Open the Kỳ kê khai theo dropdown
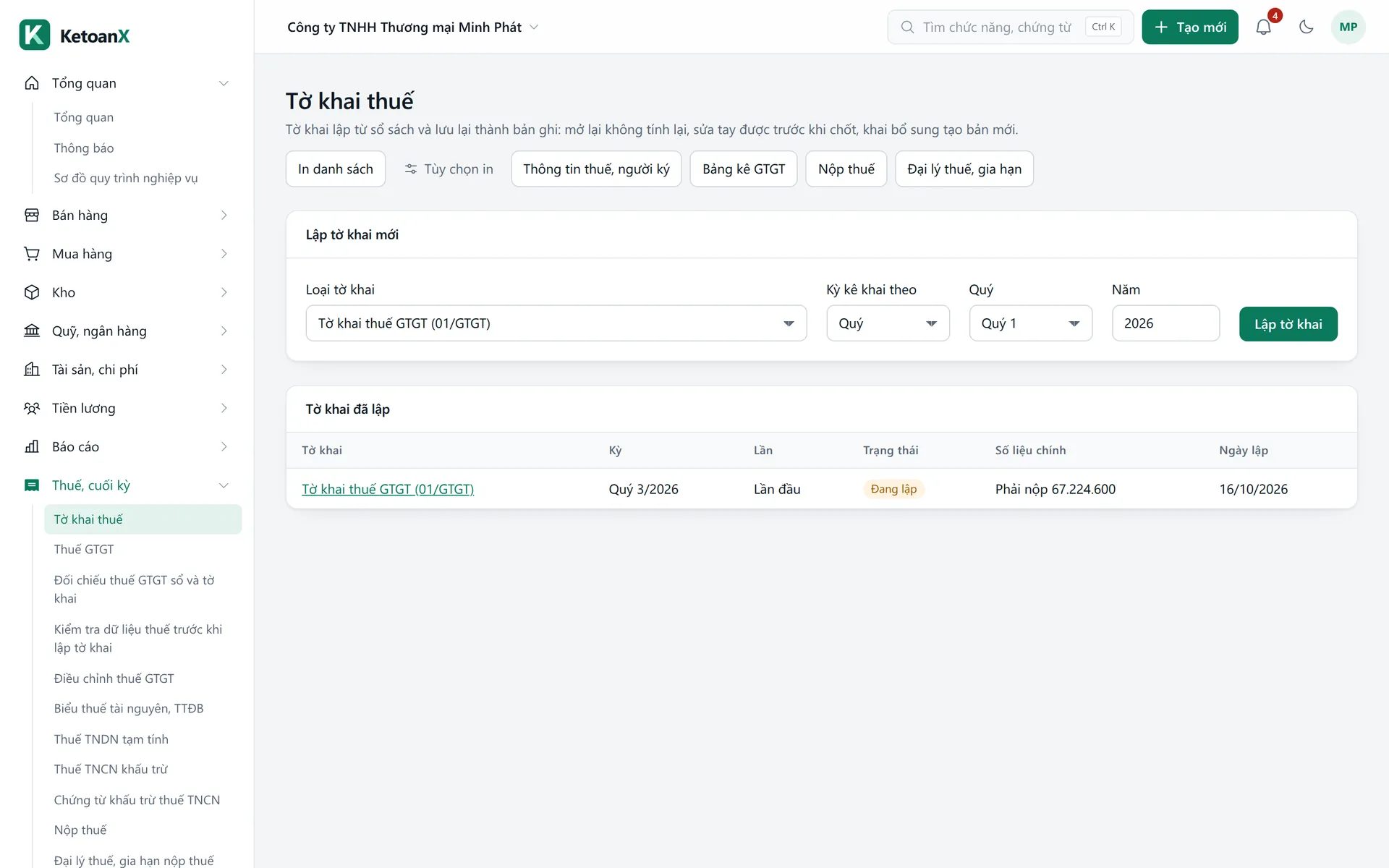Screen dimensions: 1389x868 coord(888,323)
